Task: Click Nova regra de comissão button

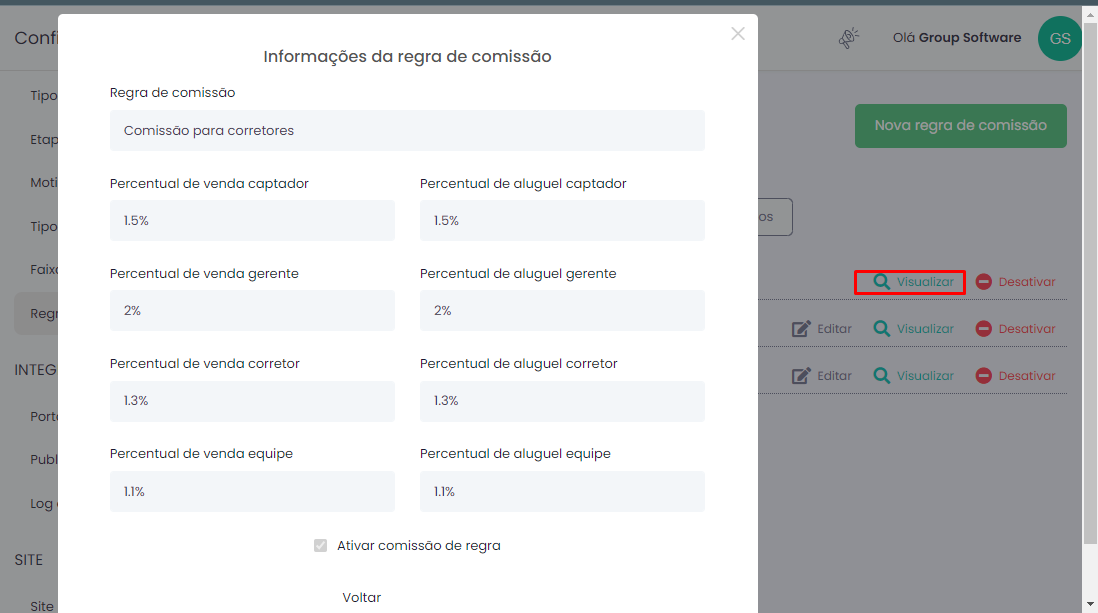Action: tap(960, 125)
